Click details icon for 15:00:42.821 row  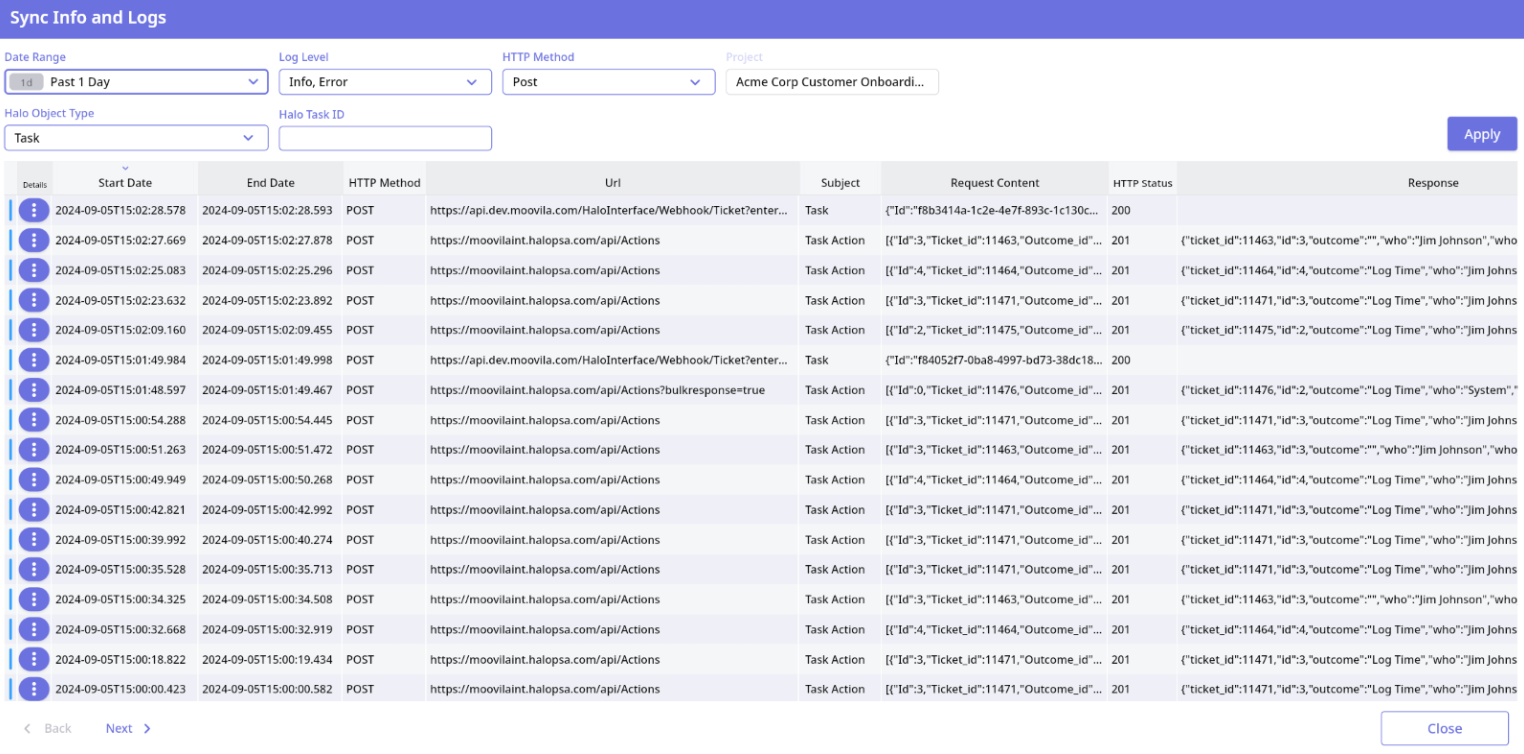34,510
